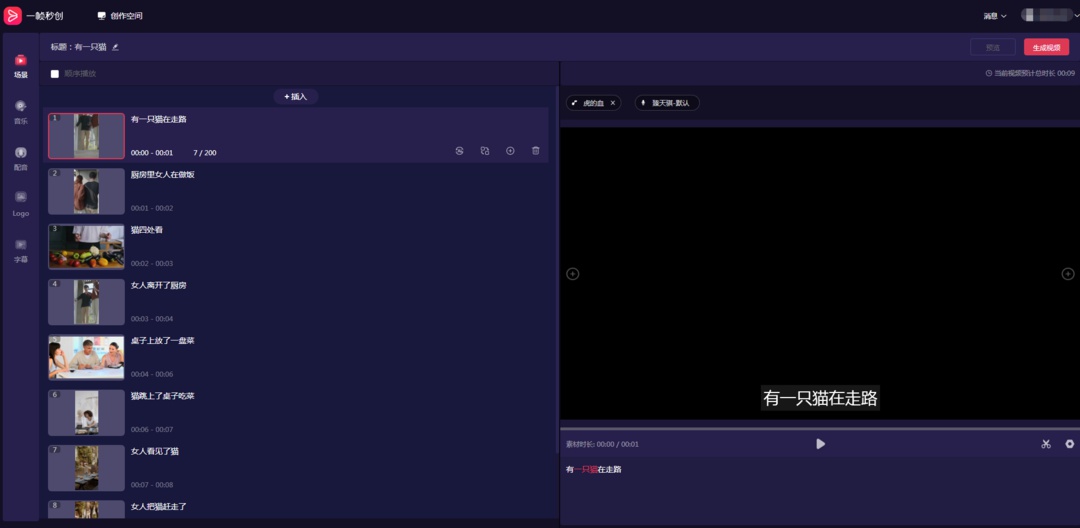Remove the 虎的血 music tag

tap(613, 103)
